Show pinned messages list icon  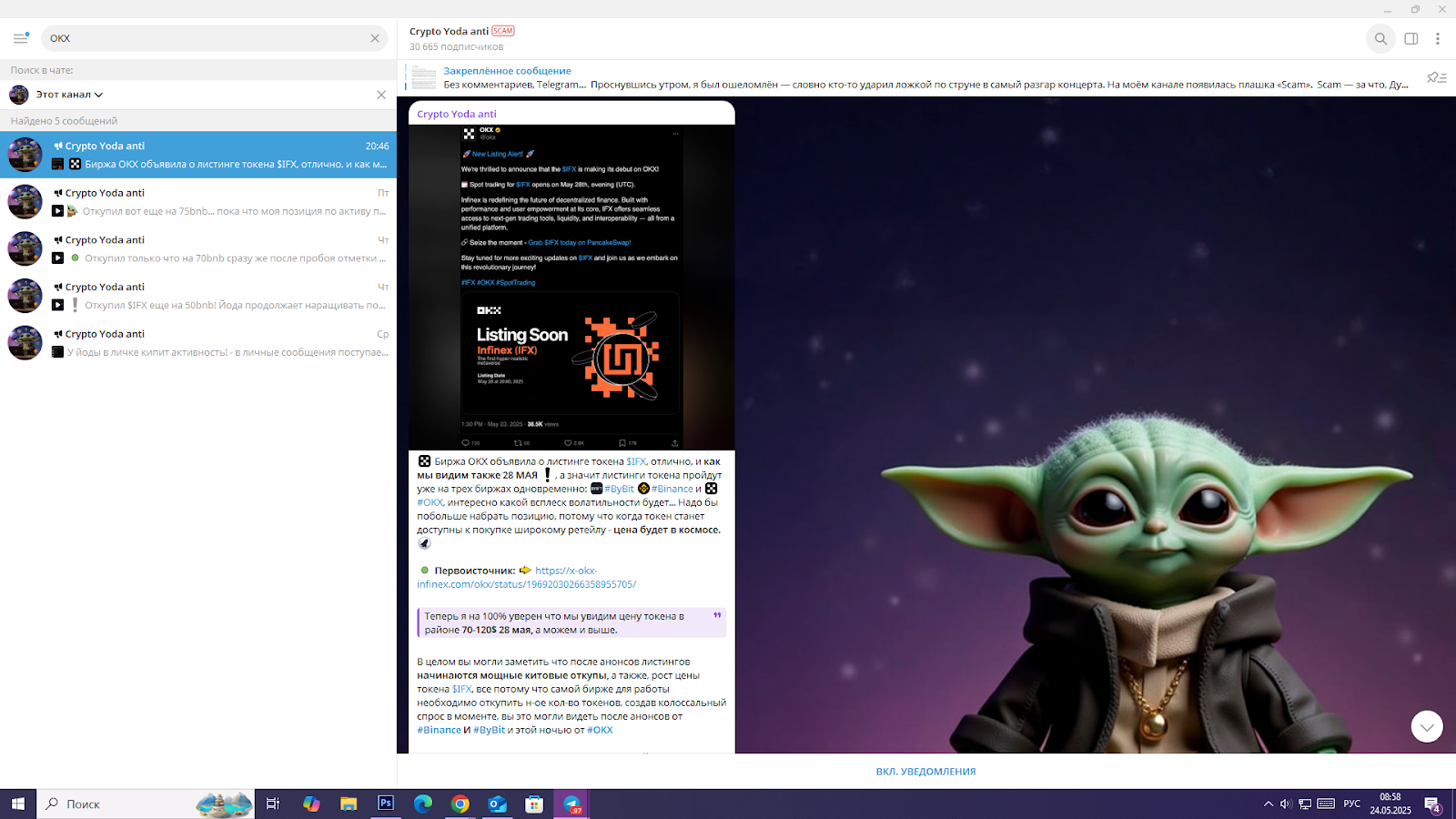click(1437, 77)
